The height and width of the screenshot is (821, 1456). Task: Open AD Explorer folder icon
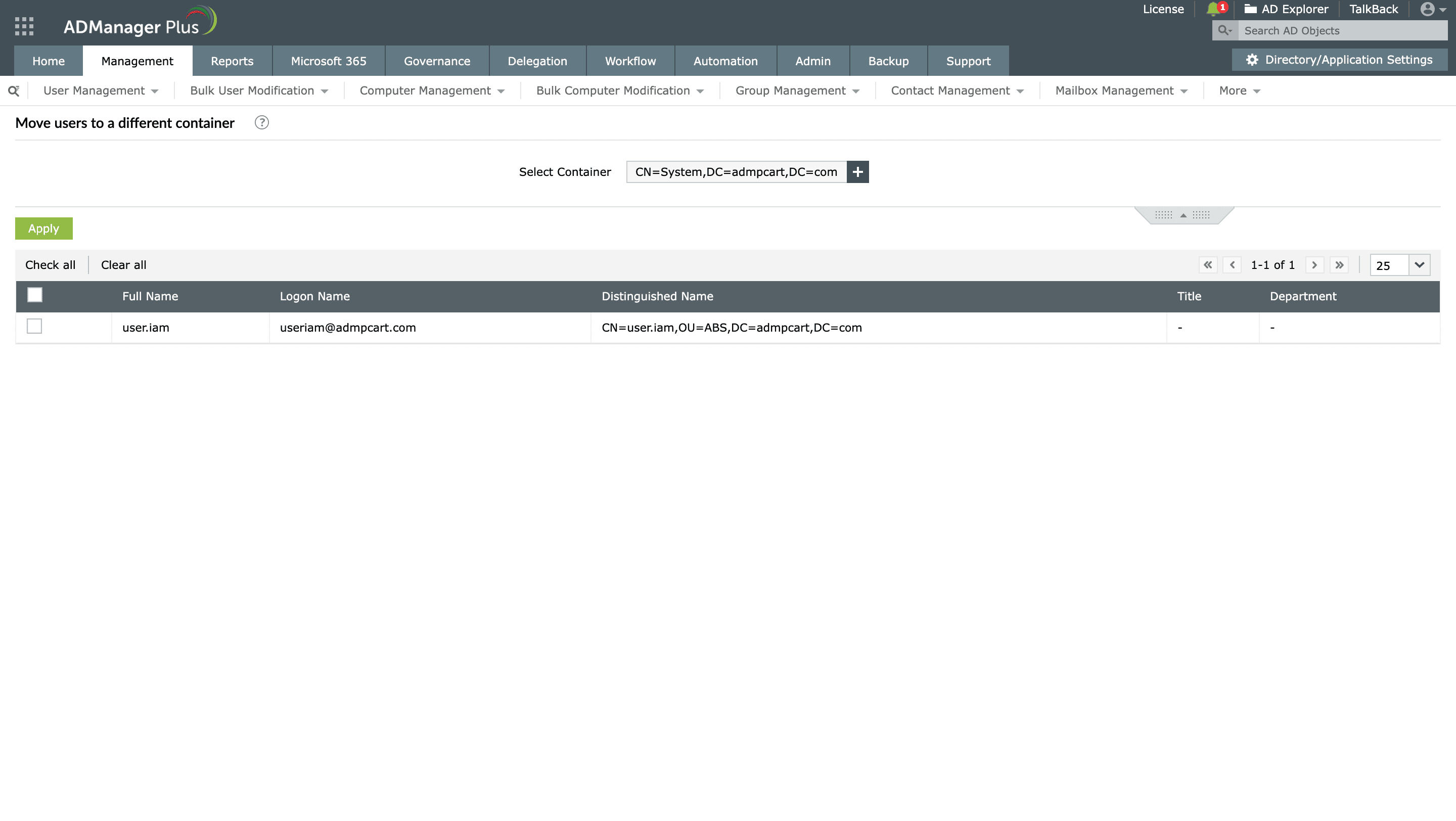coord(1250,9)
